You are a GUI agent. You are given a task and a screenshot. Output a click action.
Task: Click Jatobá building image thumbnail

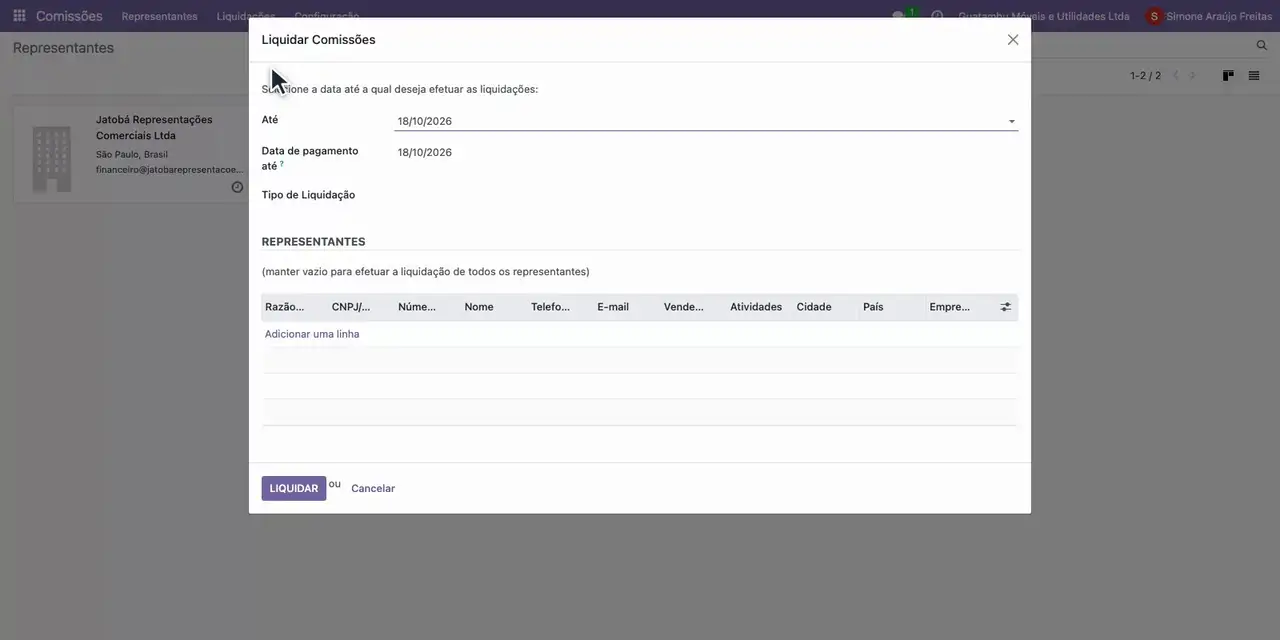52,157
